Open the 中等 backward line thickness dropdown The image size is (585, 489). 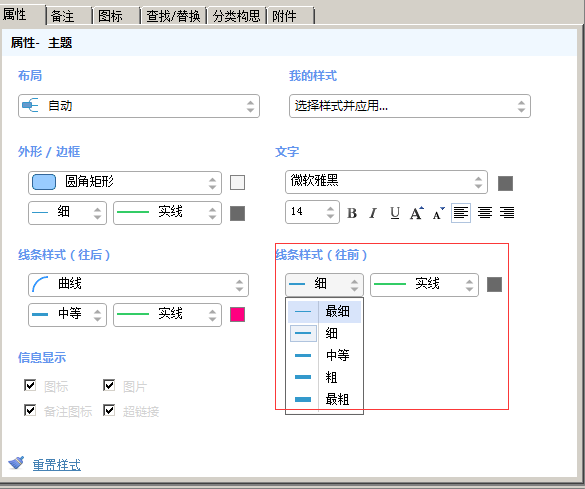pyautogui.click(x=68, y=315)
